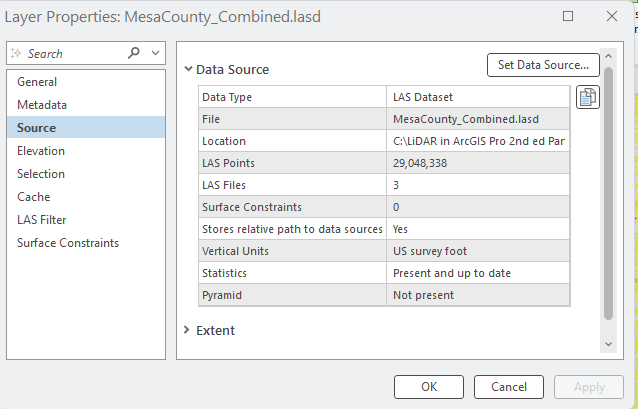The image size is (638, 409).
Task: Open the Metadata tab
Action: (x=86, y=105)
